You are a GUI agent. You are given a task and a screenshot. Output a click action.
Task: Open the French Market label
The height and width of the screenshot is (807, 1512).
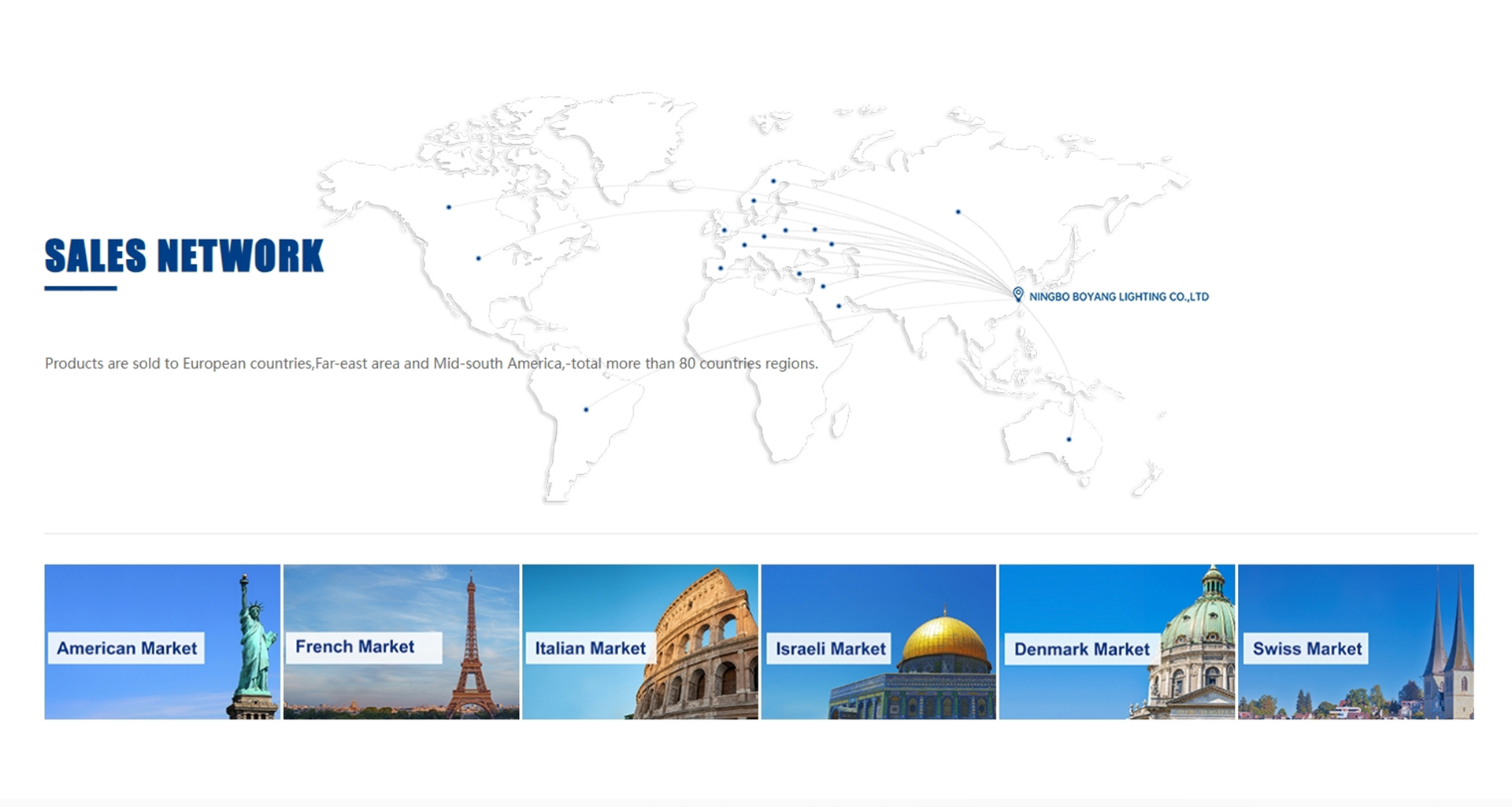tap(355, 646)
